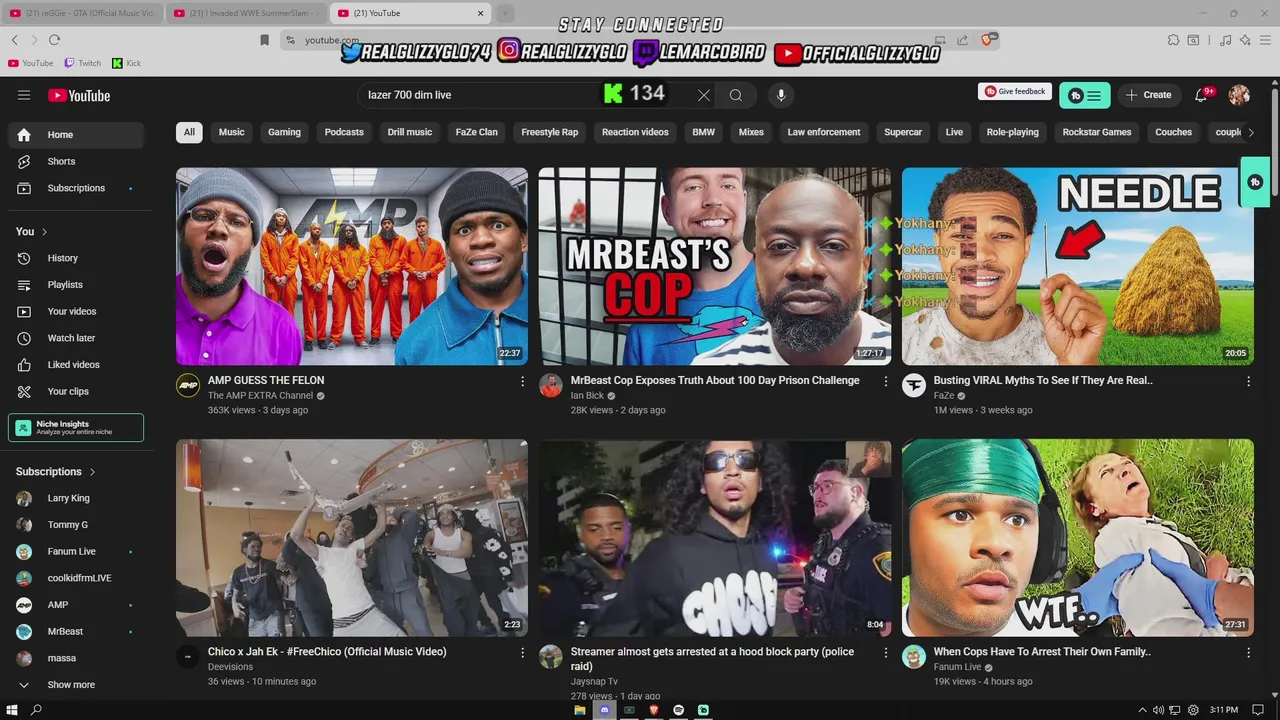Viewport: 1280px width, 720px height.
Task: Click the share page icon in address bar
Action: click(x=962, y=40)
